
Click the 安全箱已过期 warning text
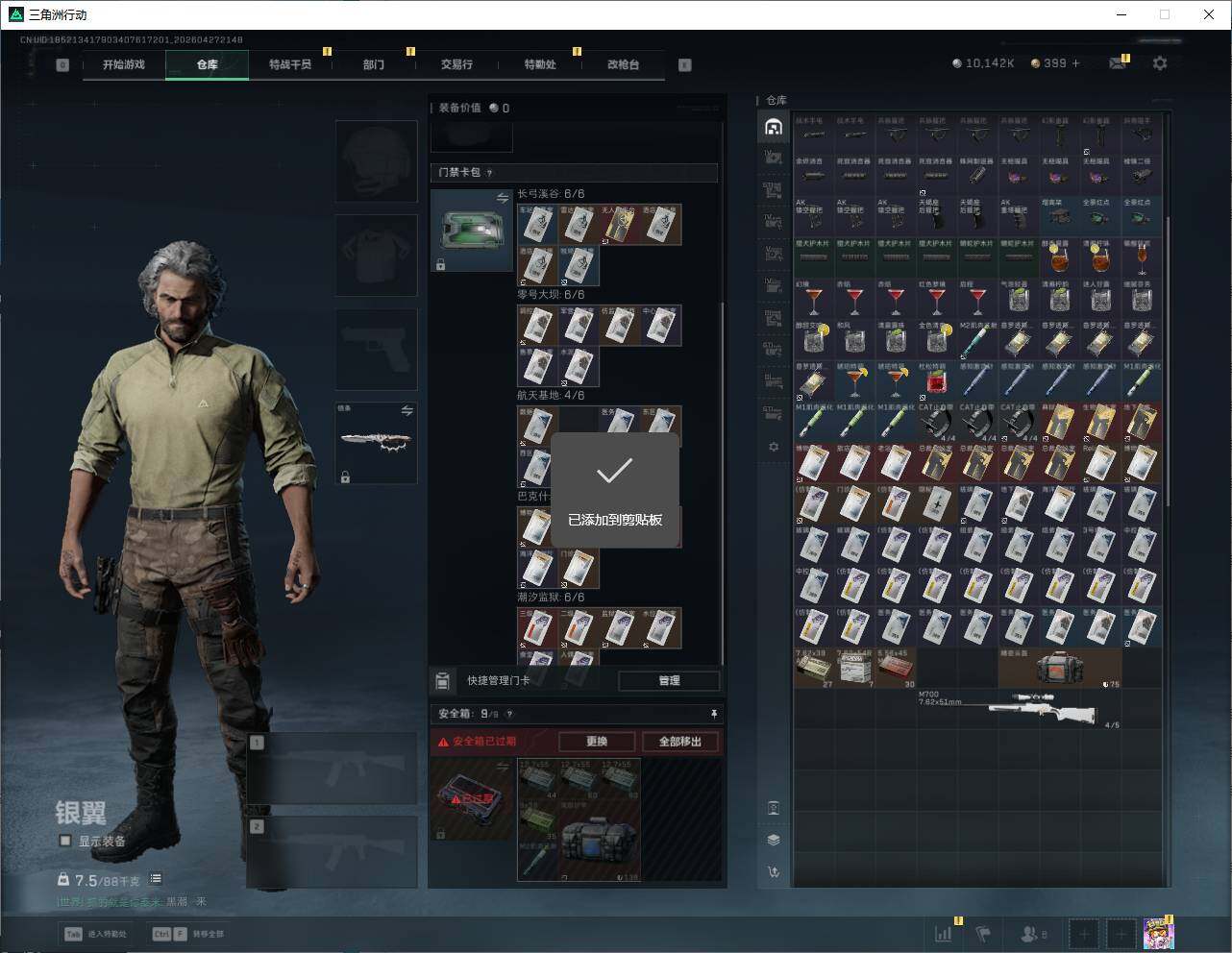pyautogui.click(x=483, y=742)
